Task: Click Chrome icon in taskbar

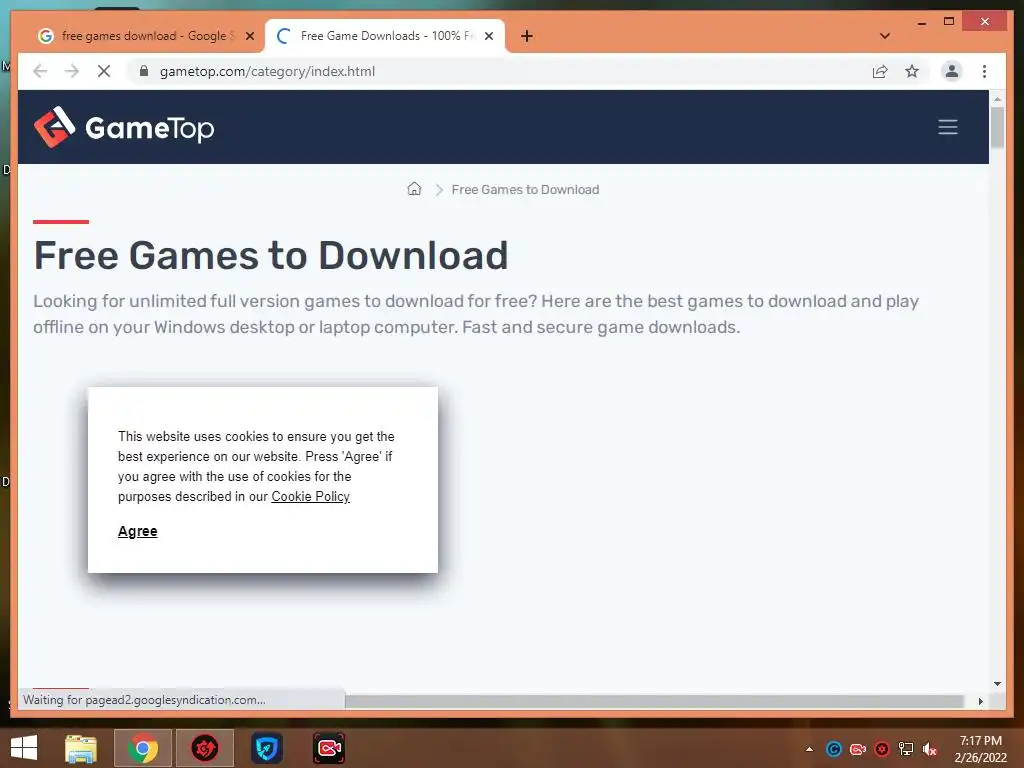Action: point(143,748)
